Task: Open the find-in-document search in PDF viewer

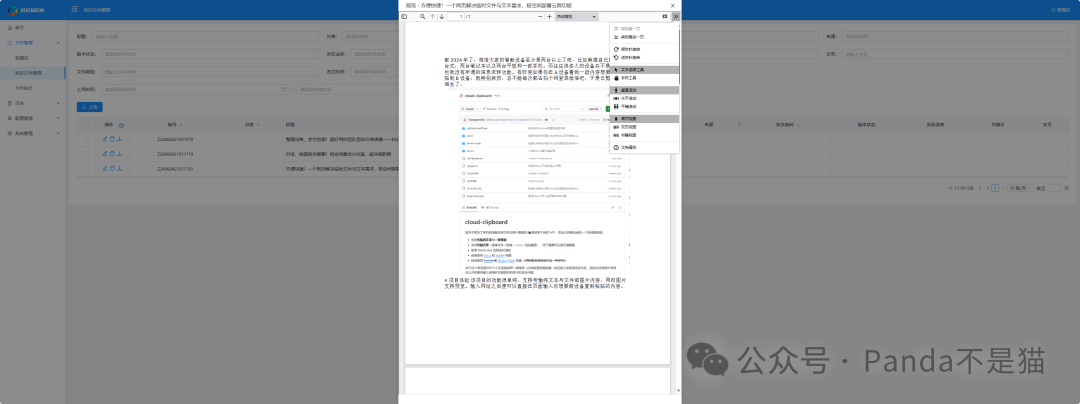Action: click(422, 17)
